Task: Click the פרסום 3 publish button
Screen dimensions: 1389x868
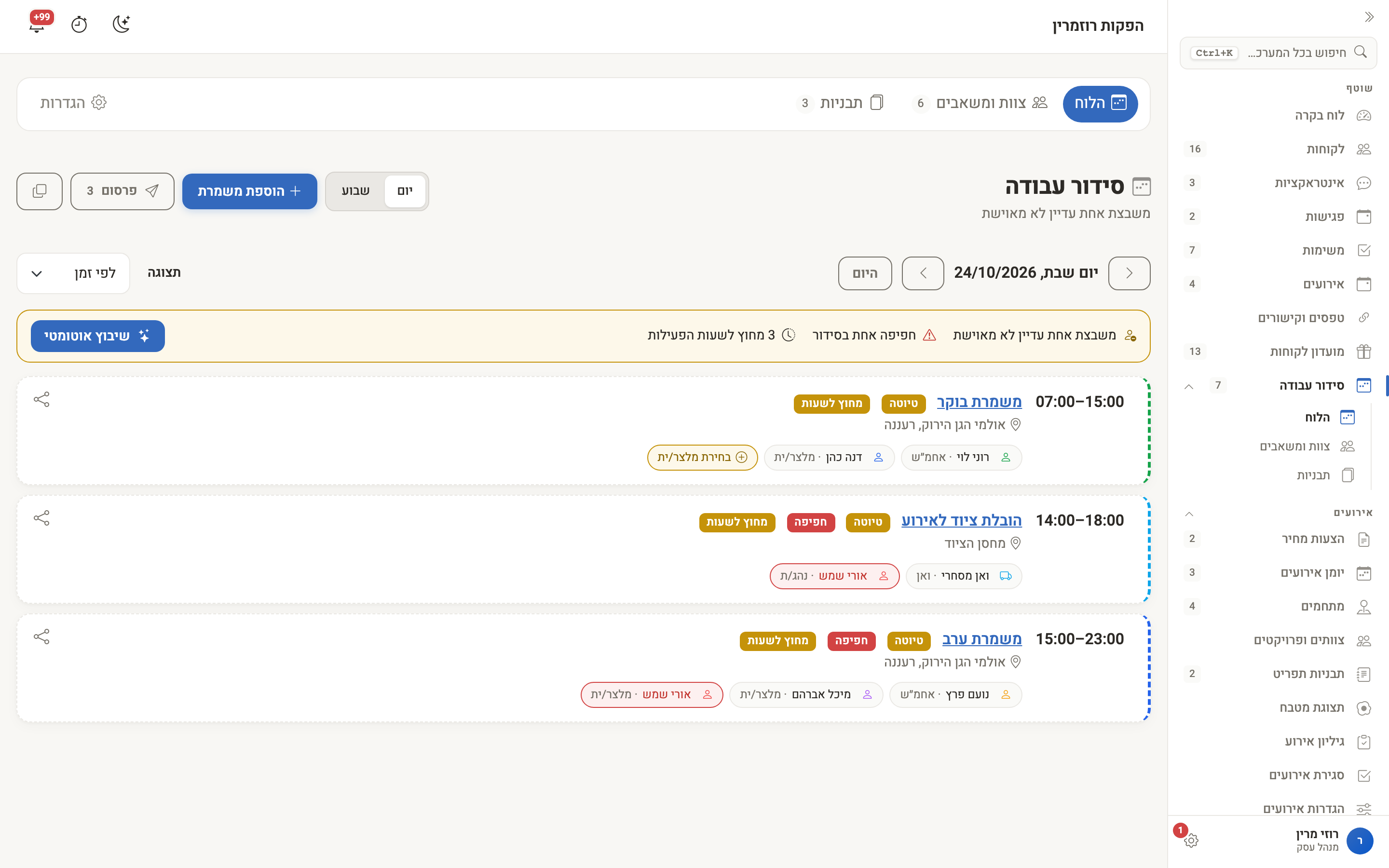Action: (x=122, y=191)
